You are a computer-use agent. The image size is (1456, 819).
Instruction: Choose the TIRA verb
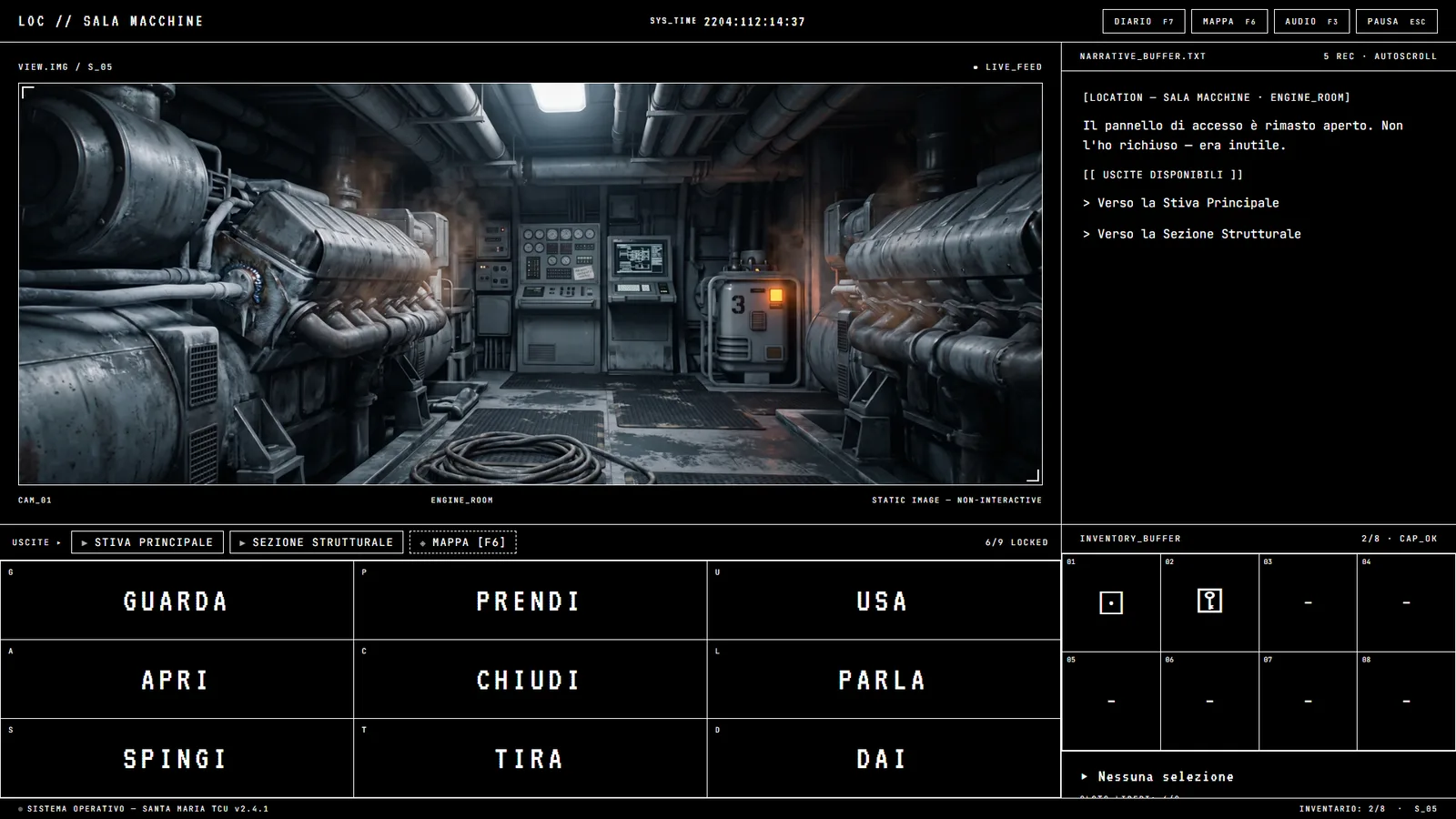point(530,758)
